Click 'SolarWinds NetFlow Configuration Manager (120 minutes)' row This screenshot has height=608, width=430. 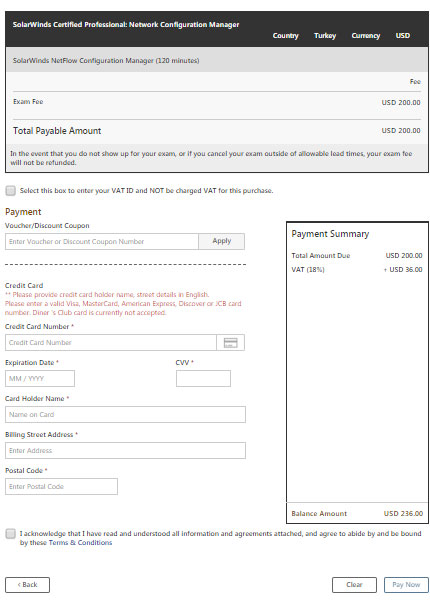point(217,60)
